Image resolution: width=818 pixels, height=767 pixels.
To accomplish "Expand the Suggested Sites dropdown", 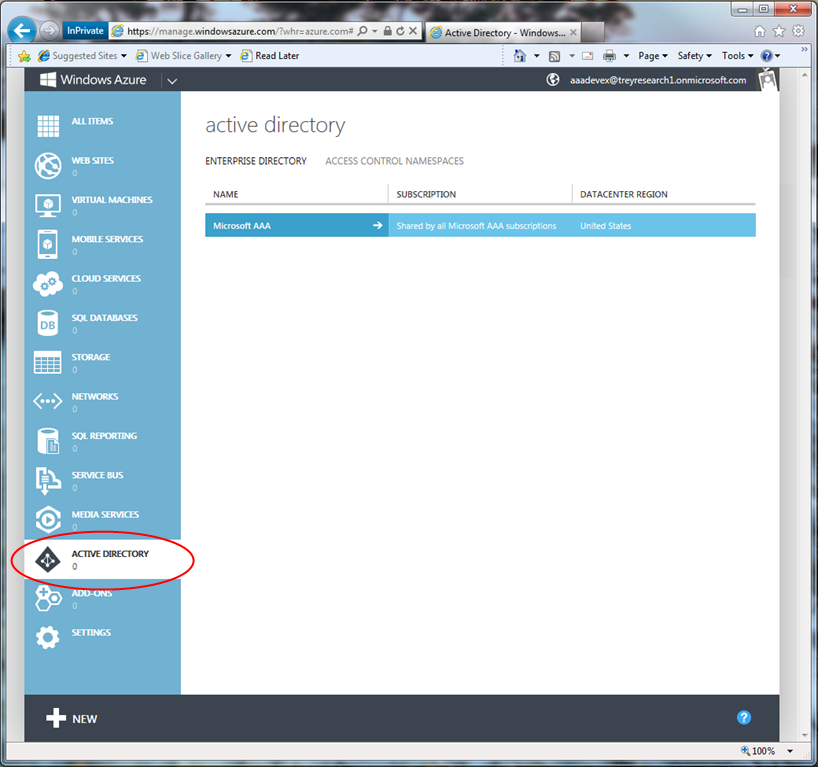I will click(124, 56).
